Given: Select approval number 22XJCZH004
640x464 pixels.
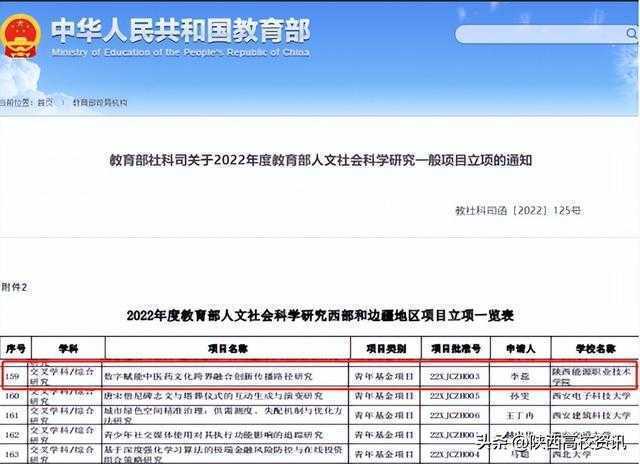Looking at the screenshot, I should [455, 454].
